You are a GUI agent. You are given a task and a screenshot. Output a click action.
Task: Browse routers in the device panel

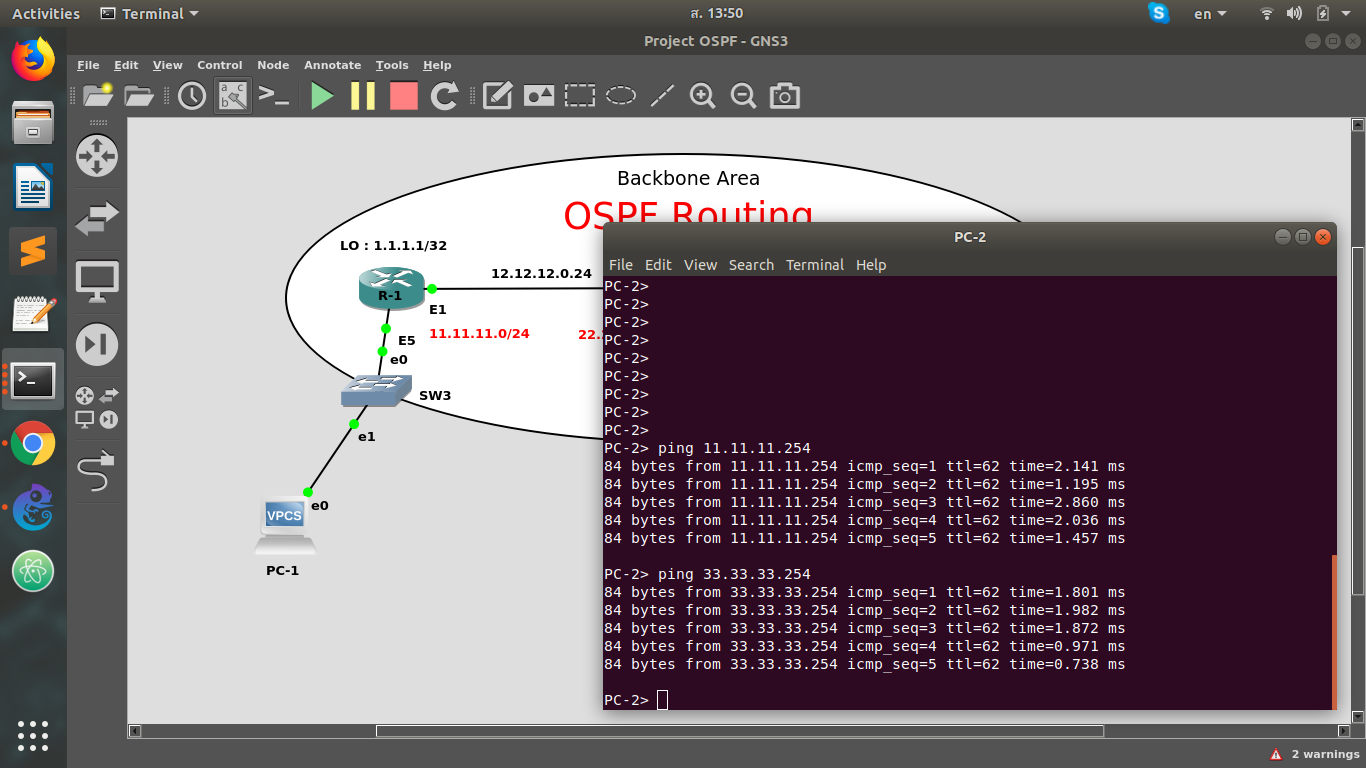tap(97, 156)
